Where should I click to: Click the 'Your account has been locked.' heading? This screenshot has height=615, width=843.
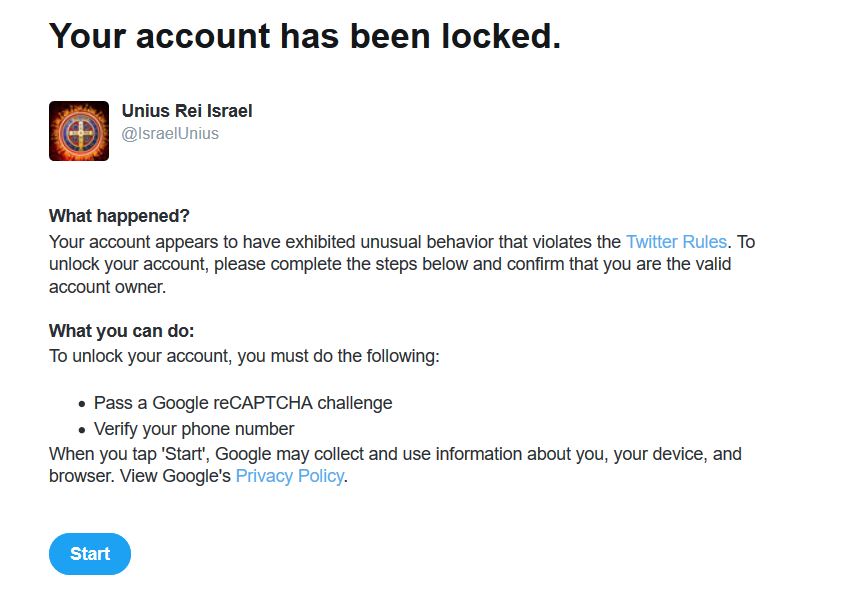(305, 36)
